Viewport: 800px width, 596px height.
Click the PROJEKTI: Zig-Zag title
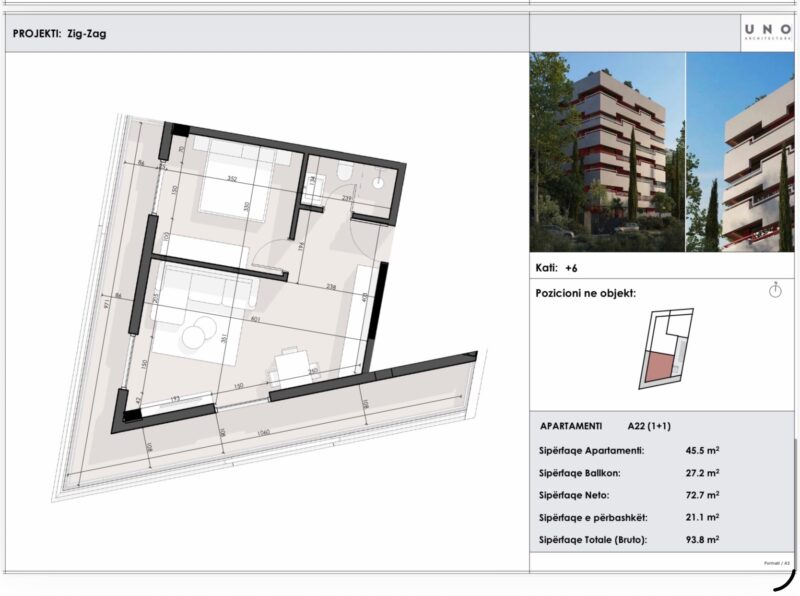coord(59,34)
